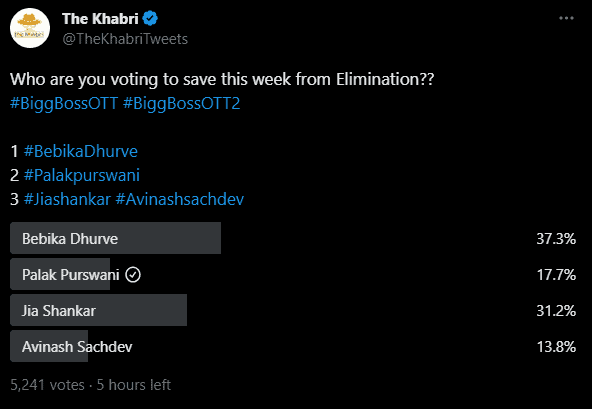Click the 37.3% poll result
592x409 pixels.
(556, 238)
